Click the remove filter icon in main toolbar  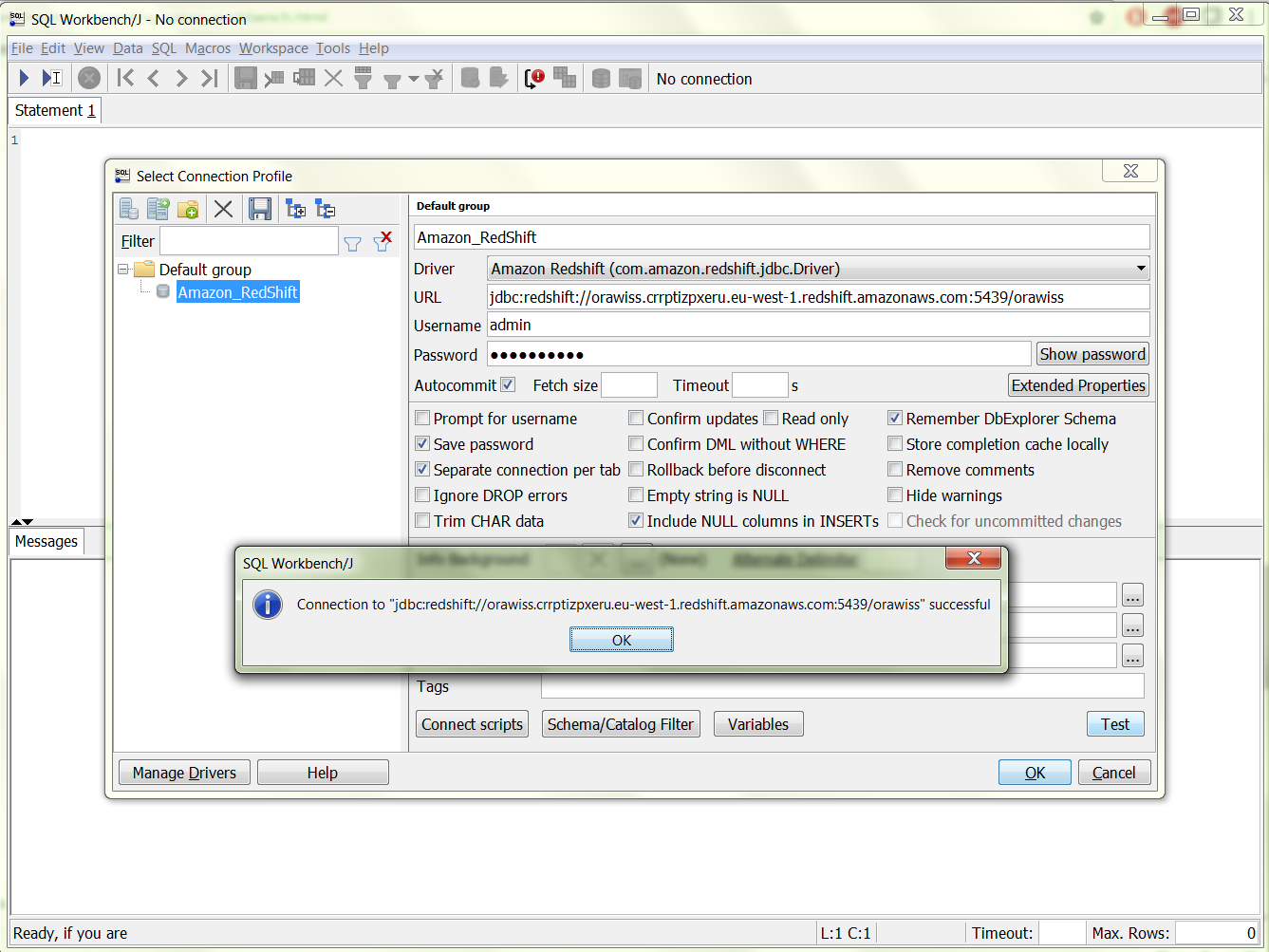(434, 78)
